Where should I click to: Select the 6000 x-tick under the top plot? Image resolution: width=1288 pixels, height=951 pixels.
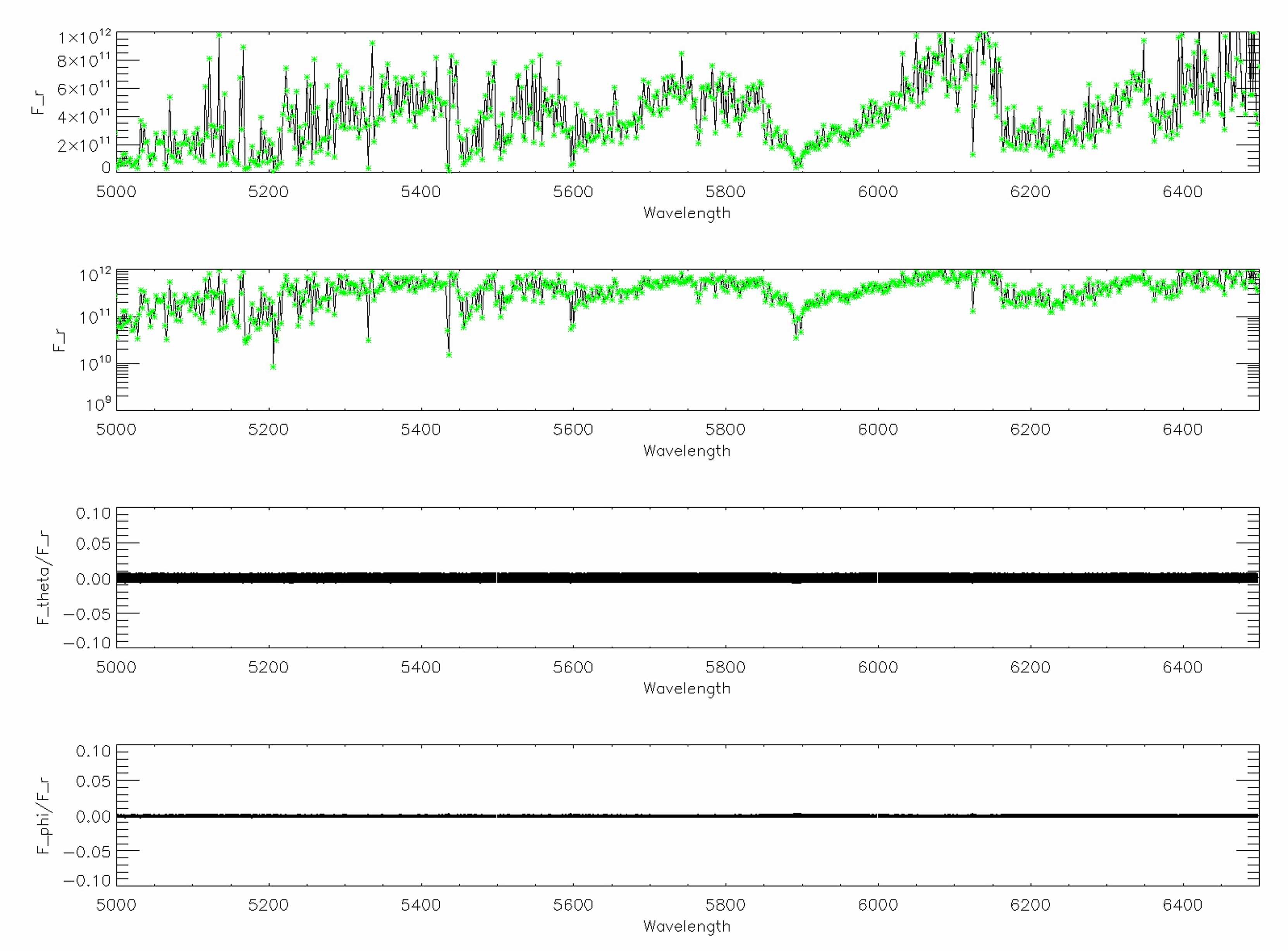pos(878,192)
